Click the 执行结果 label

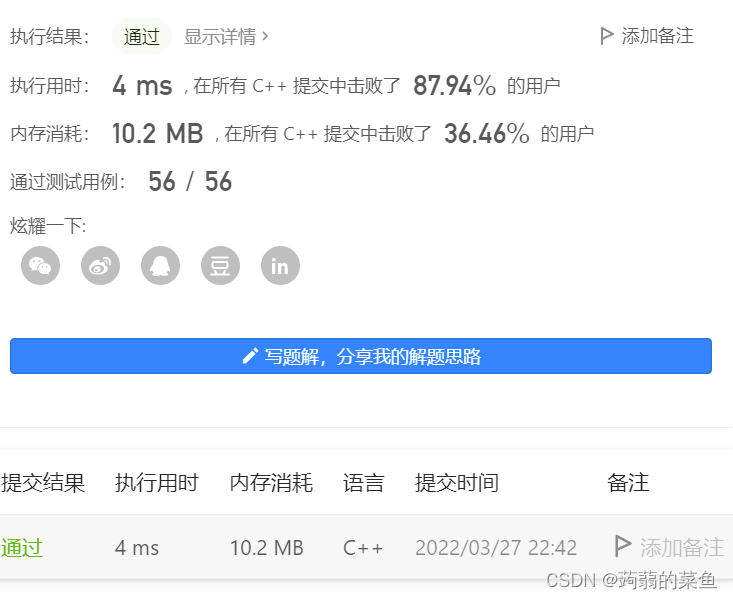pyautogui.click(x=50, y=36)
